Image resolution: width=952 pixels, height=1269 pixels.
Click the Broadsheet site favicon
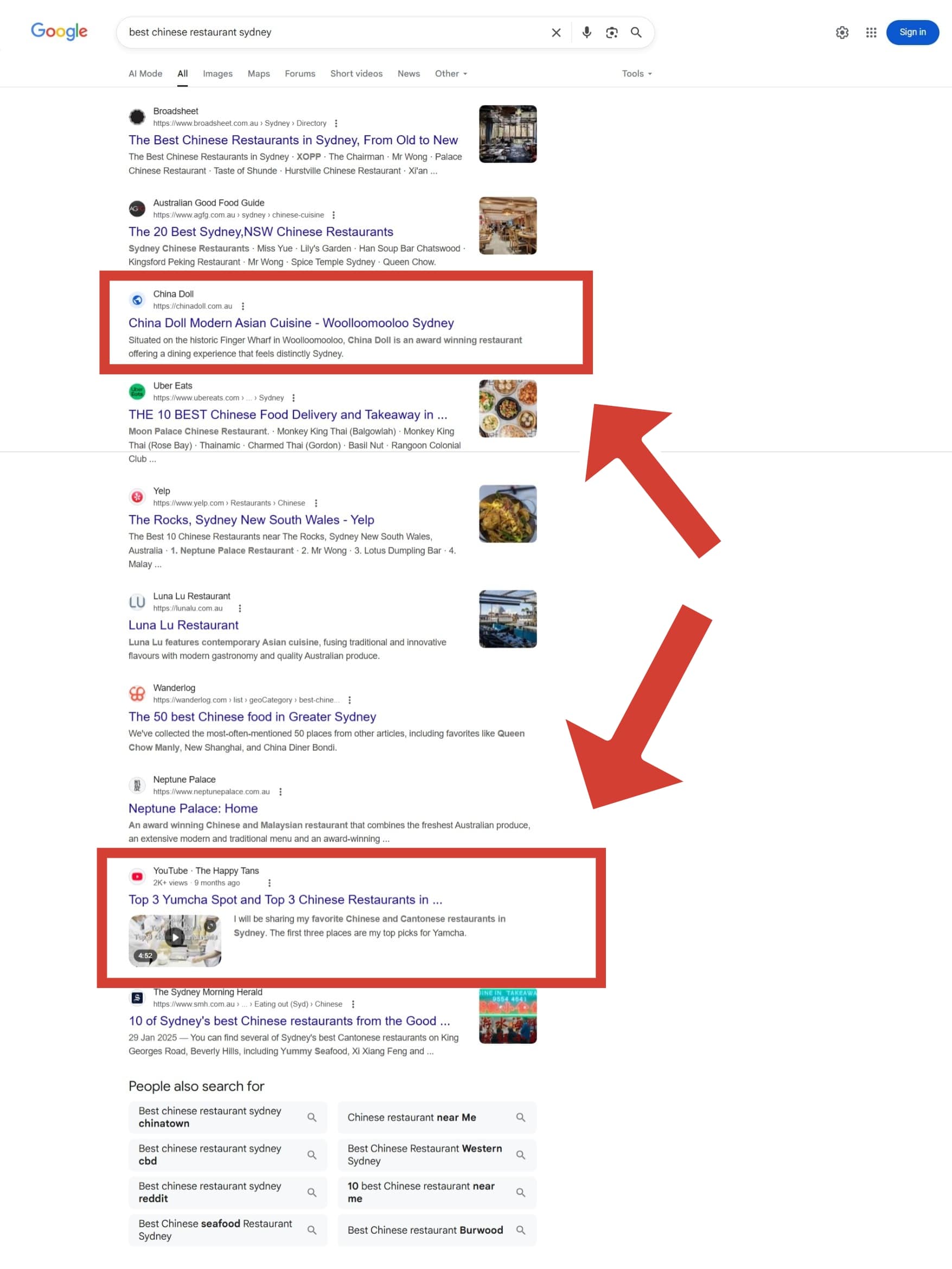click(137, 117)
